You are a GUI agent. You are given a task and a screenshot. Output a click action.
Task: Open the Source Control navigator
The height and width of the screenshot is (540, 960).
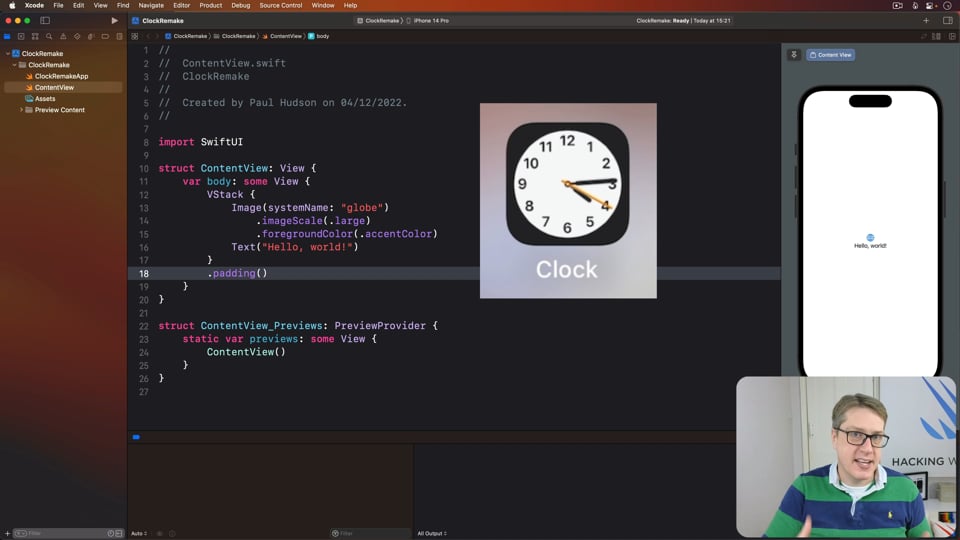click(x=21, y=36)
